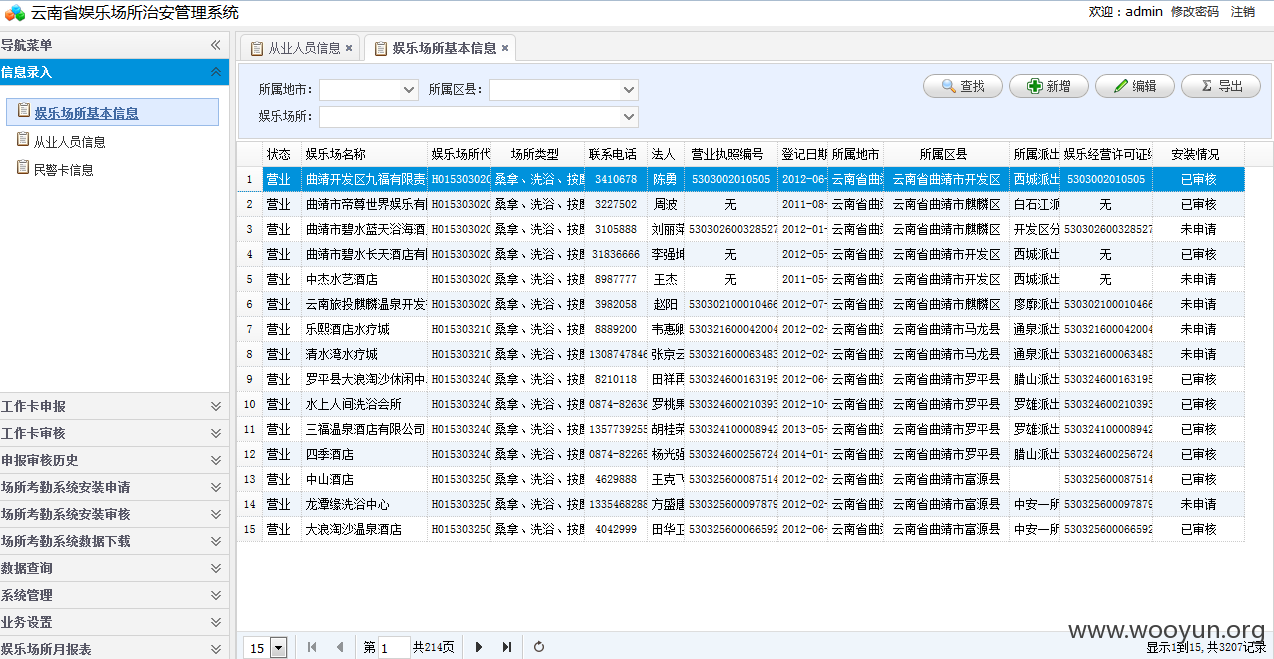Image resolution: width=1274 pixels, height=659 pixels.
Task: Click legal person 赵阳 in row 6
Action: [665, 304]
